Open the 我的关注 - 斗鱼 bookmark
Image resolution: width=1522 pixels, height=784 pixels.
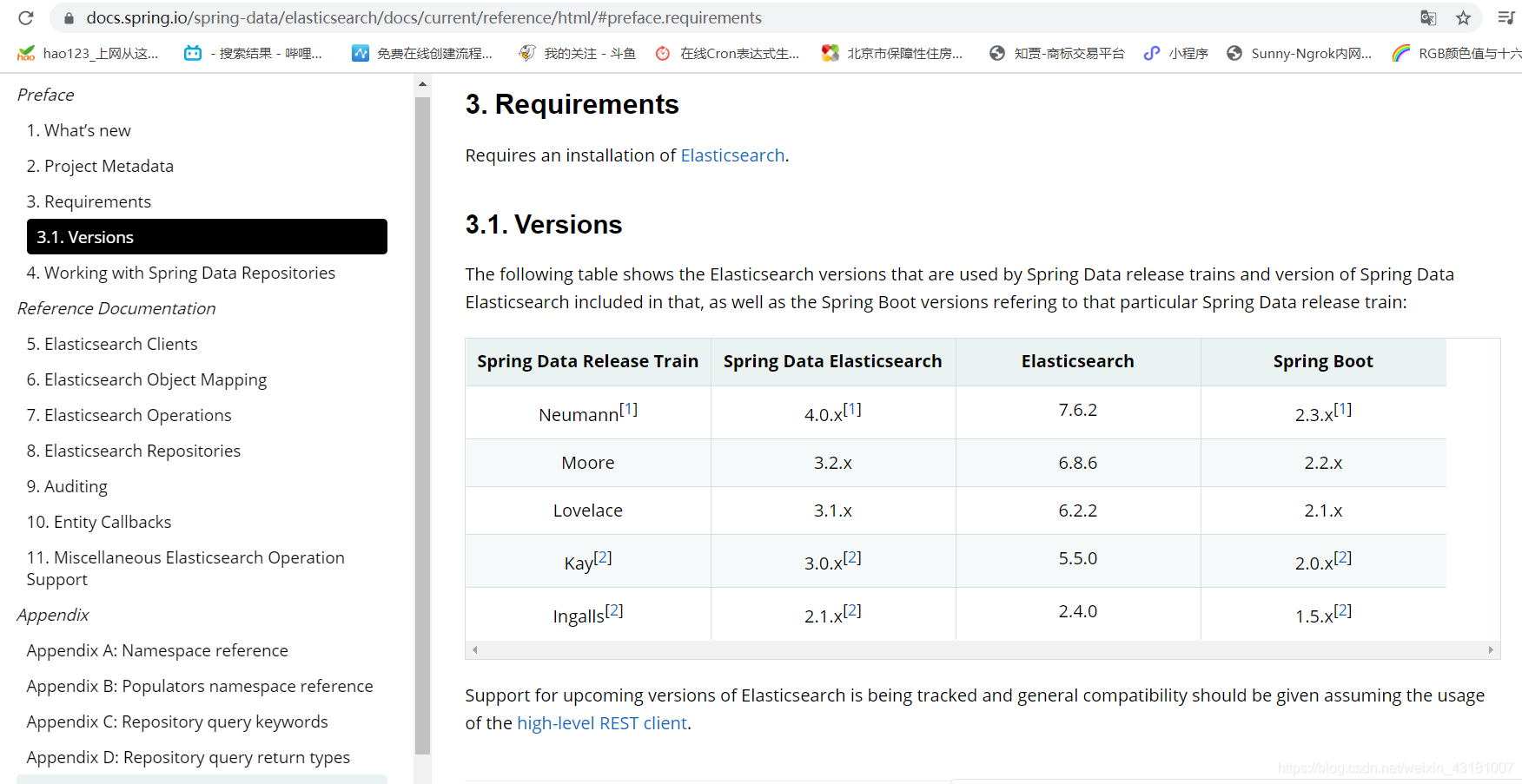577,53
